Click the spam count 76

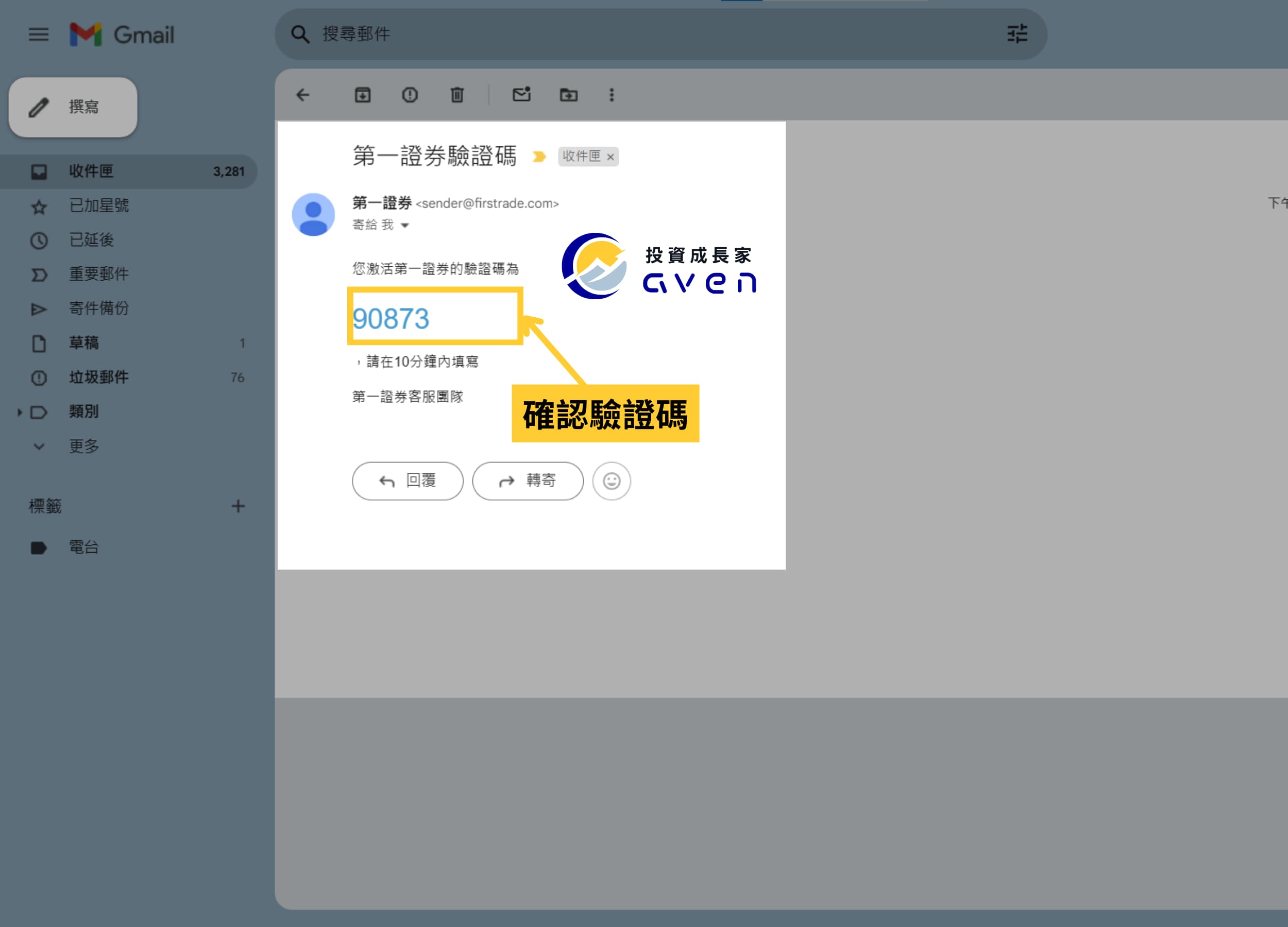tap(238, 377)
